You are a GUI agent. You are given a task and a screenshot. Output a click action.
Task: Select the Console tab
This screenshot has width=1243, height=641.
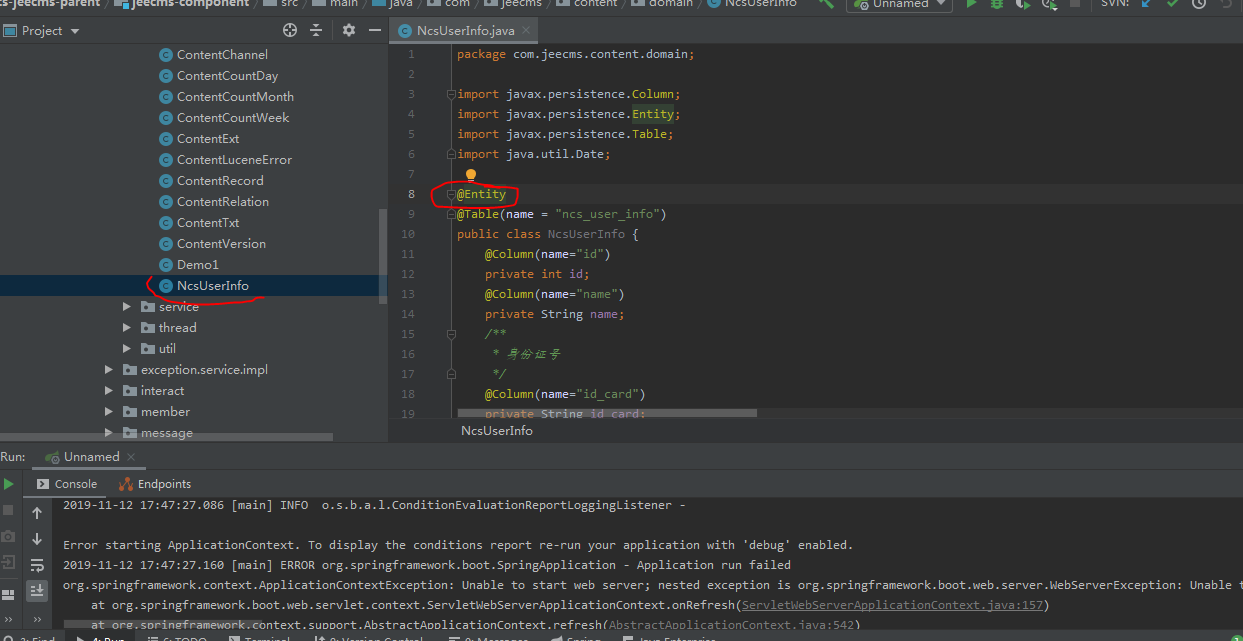[66, 484]
